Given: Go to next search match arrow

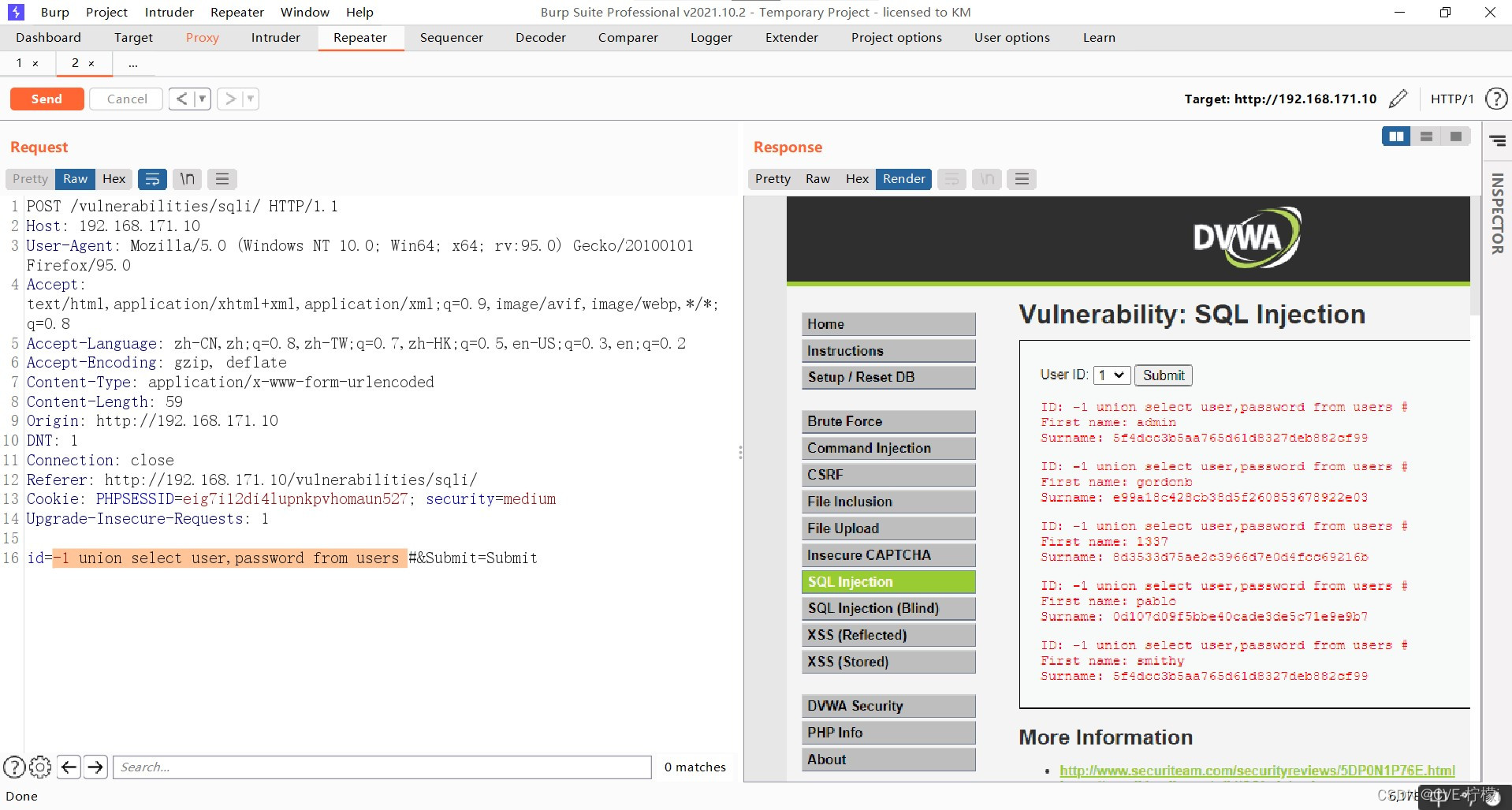Looking at the screenshot, I should click(95, 767).
